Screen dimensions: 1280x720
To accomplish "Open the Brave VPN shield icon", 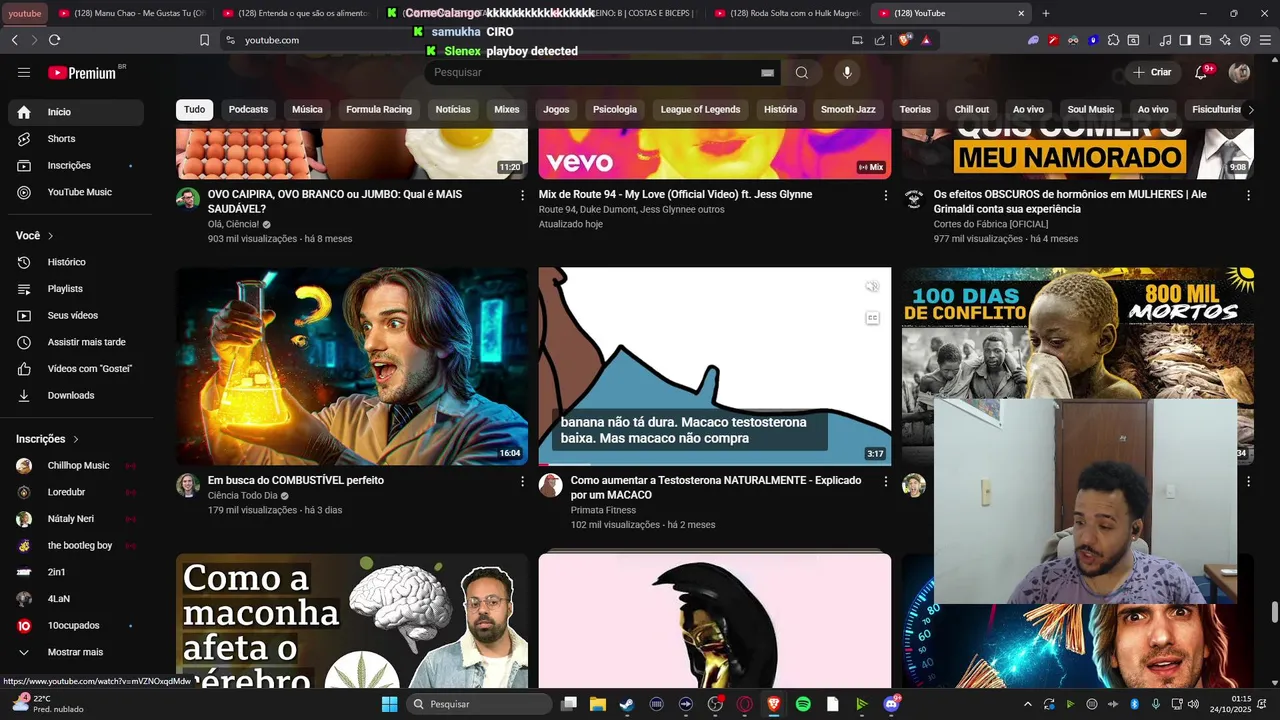I will pyautogui.click(x=1245, y=40).
